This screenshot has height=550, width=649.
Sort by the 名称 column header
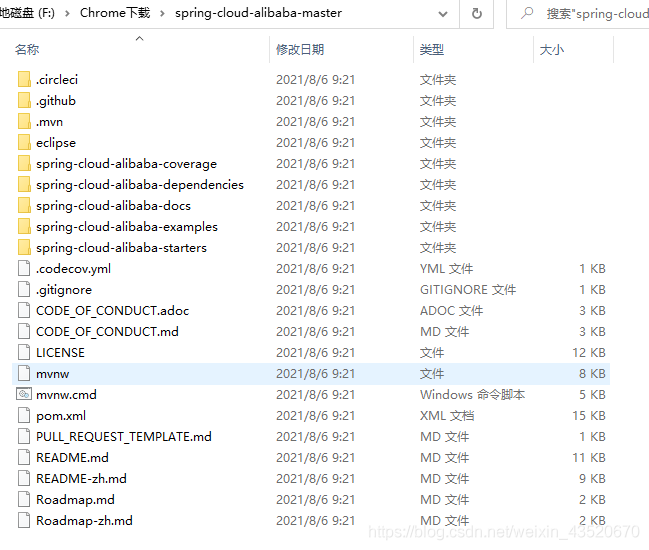(27, 50)
